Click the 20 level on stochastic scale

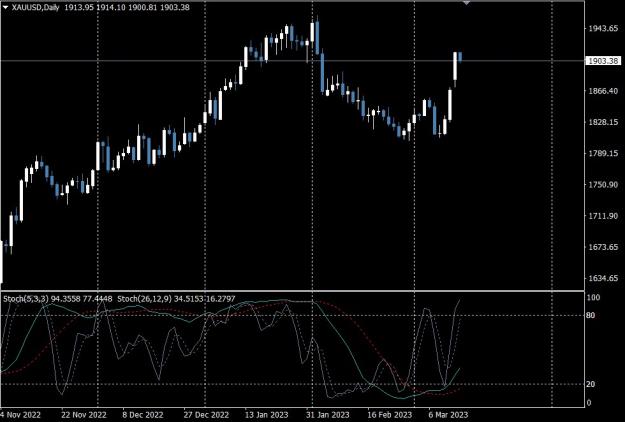click(591, 384)
